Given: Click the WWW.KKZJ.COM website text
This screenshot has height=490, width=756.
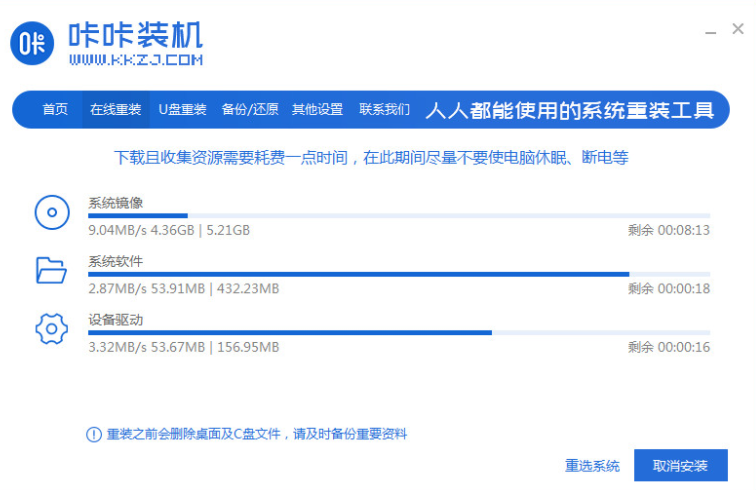Looking at the screenshot, I should click(135, 60).
